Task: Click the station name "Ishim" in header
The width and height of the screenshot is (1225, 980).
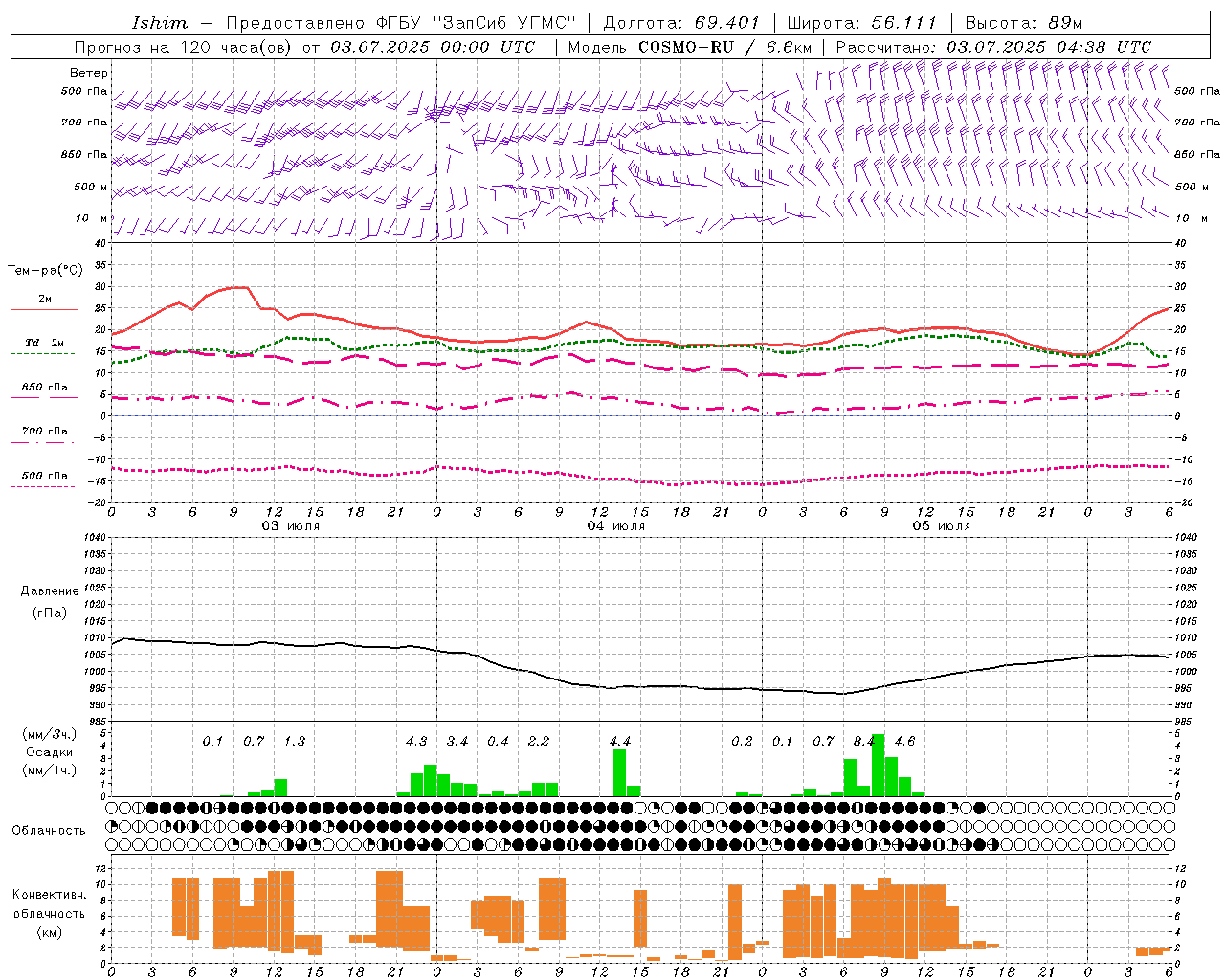Action: coord(160,23)
